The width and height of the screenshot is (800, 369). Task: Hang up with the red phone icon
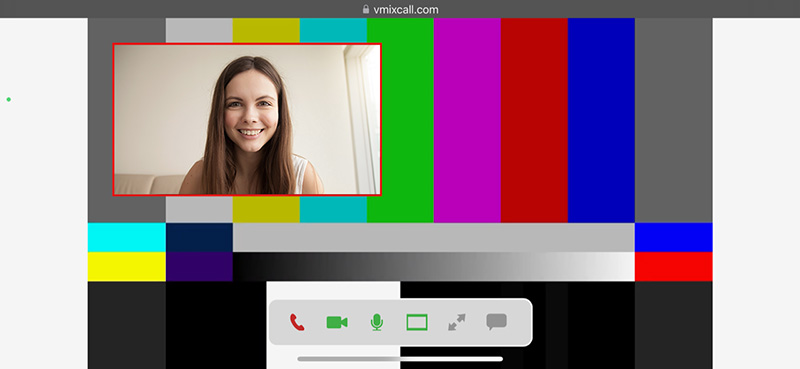pyautogui.click(x=297, y=322)
